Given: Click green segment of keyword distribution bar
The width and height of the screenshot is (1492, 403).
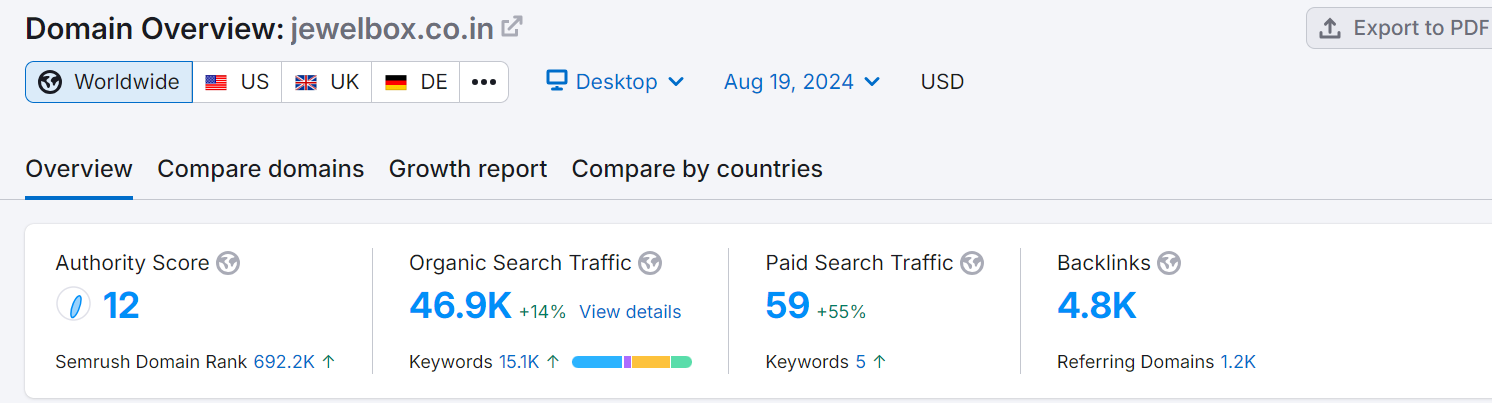Looking at the screenshot, I should click(x=681, y=362).
